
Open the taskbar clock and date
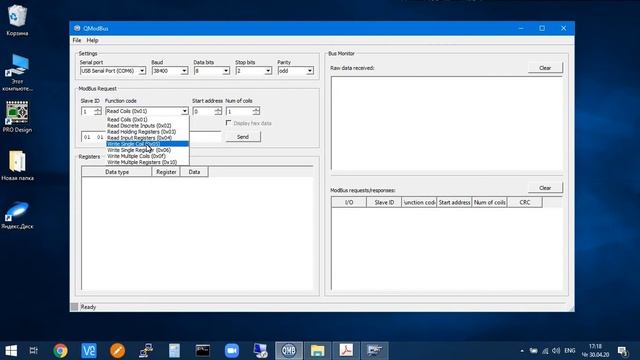point(595,351)
